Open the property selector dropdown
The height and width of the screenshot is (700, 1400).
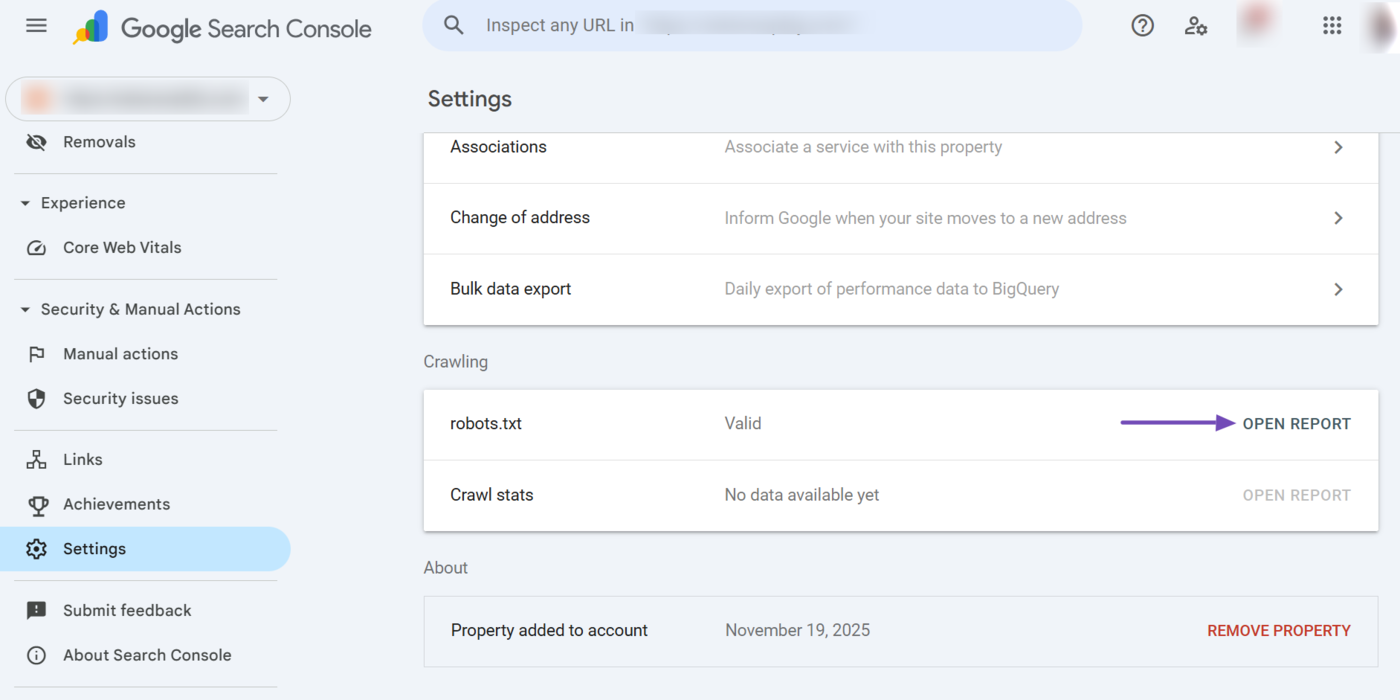click(263, 99)
